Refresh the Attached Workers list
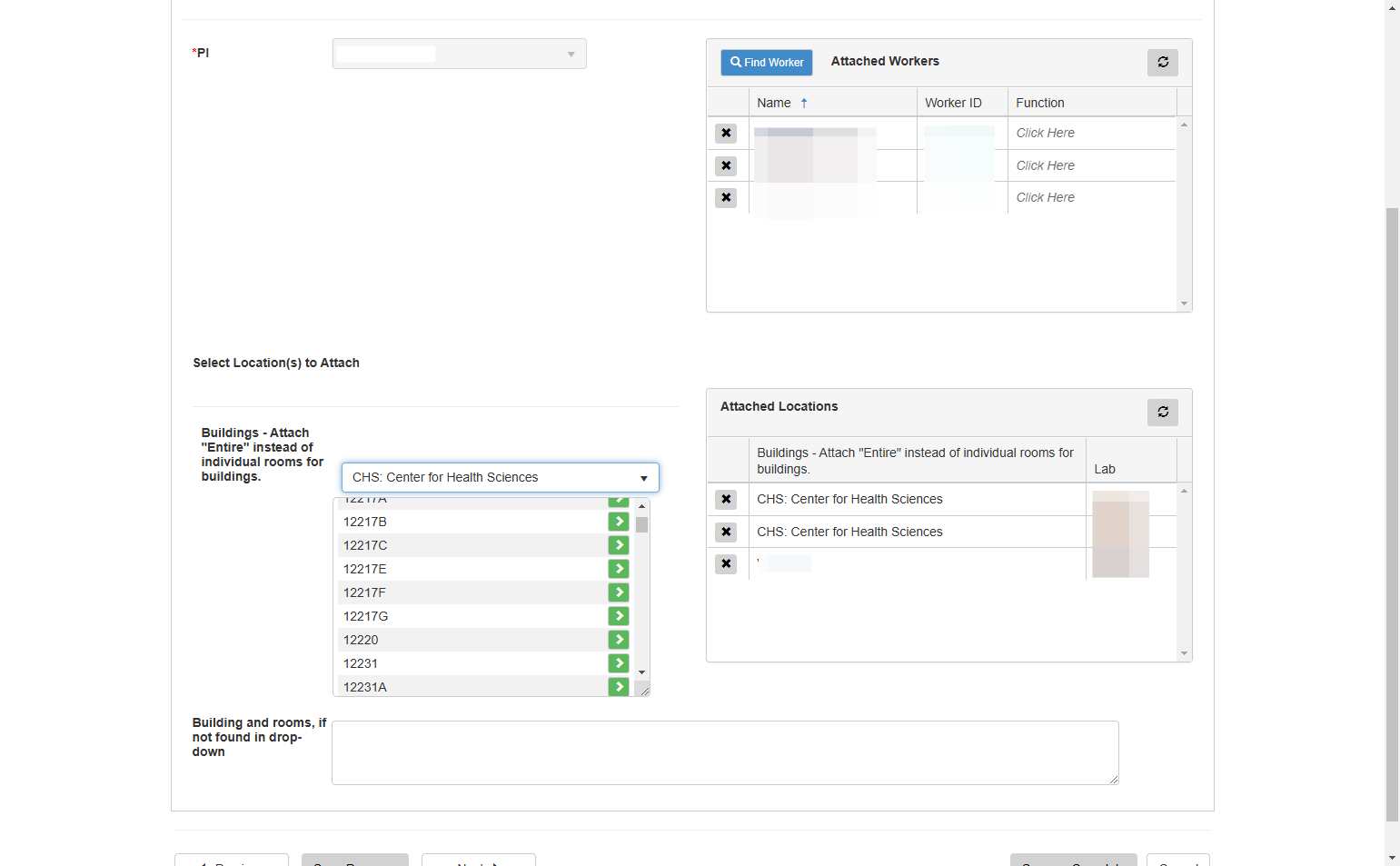This screenshot has height=866, width=1400. (x=1162, y=63)
